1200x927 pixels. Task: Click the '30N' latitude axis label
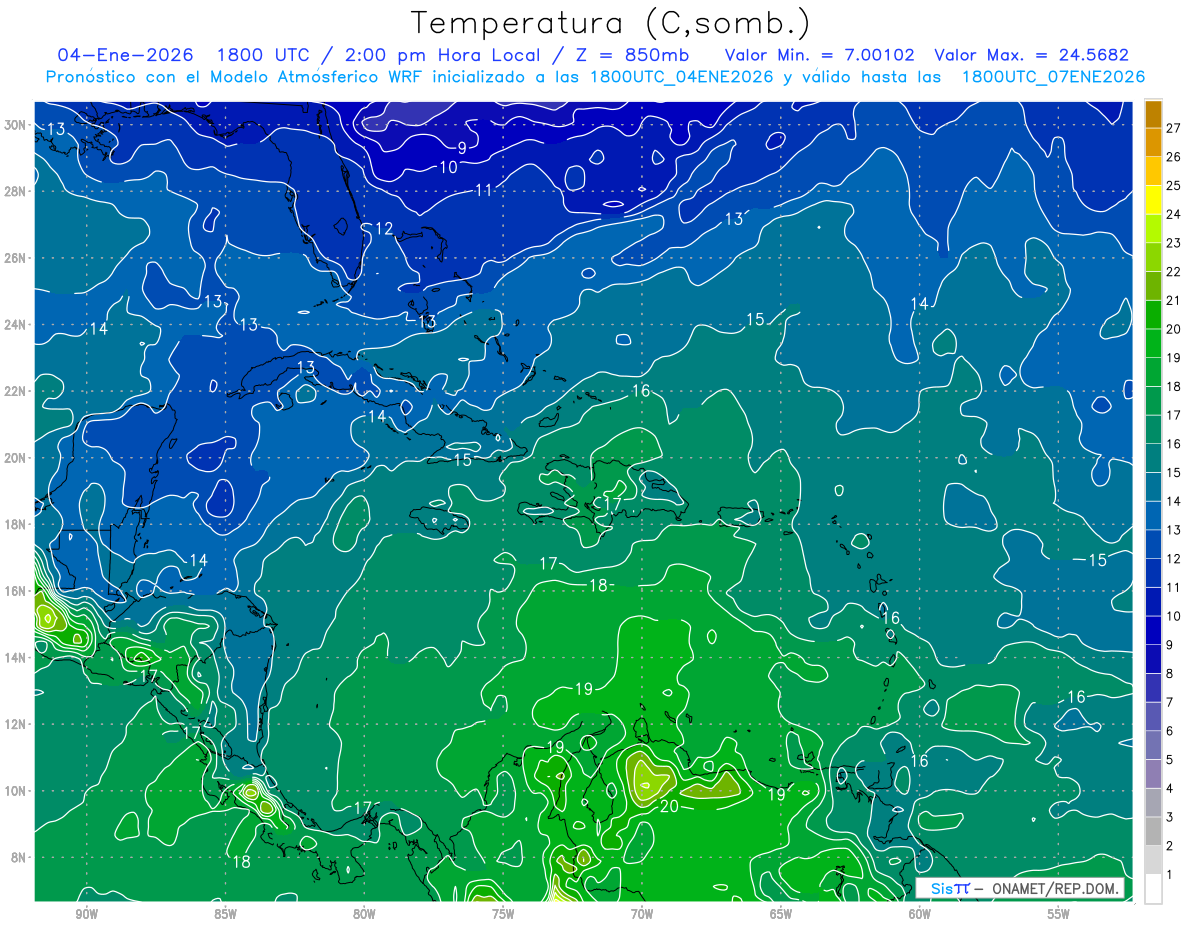tap(14, 124)
